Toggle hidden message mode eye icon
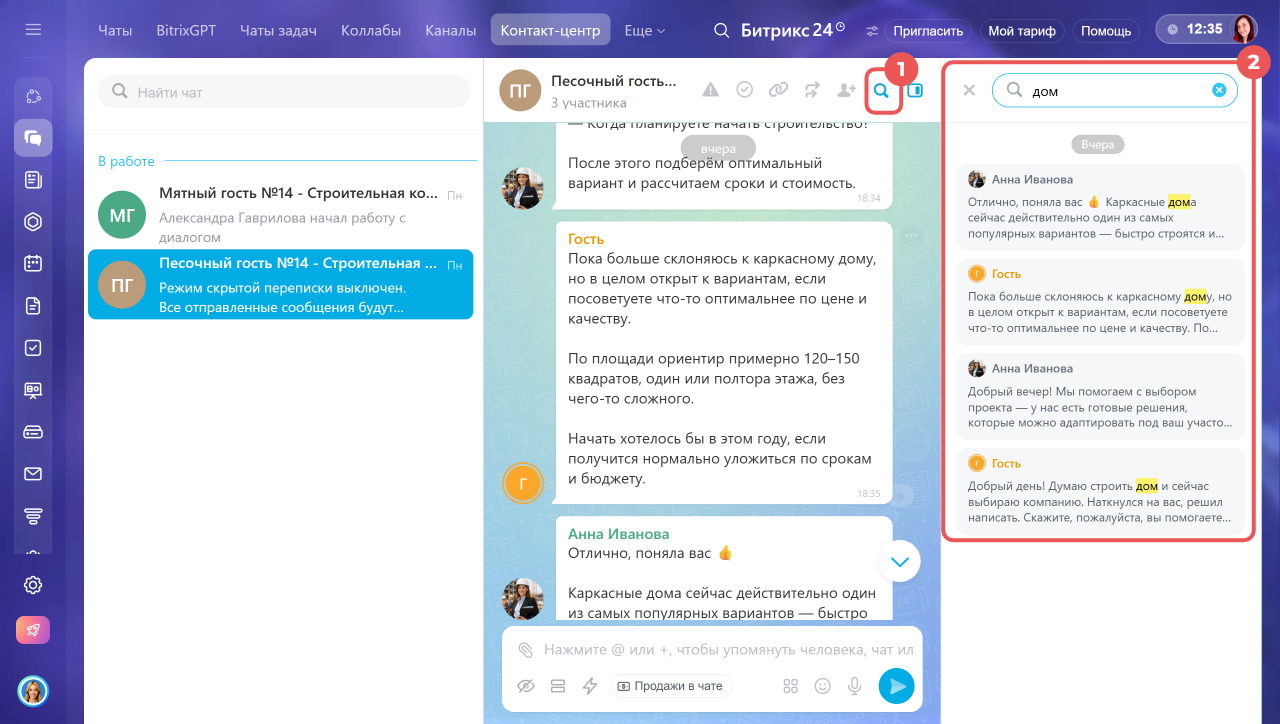Image resolution: width=1280 pixels, height=724 pixels. (526, 686)
